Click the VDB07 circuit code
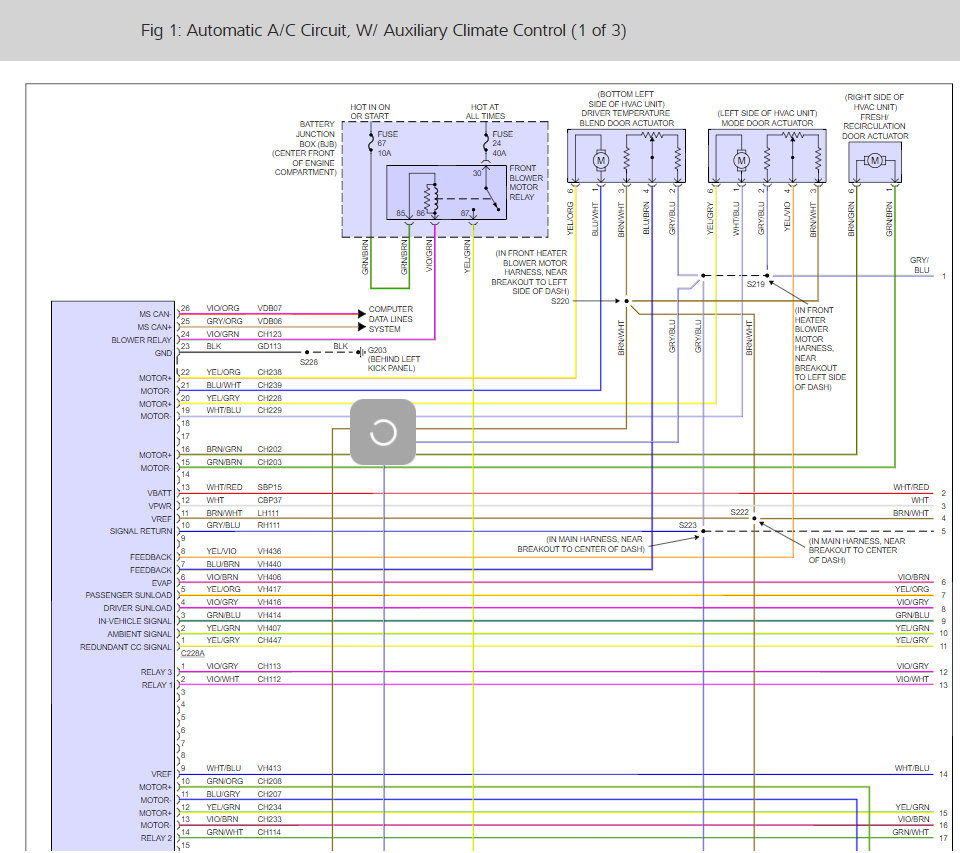This screenshot has height=853, width=960. tap(270, 308)
